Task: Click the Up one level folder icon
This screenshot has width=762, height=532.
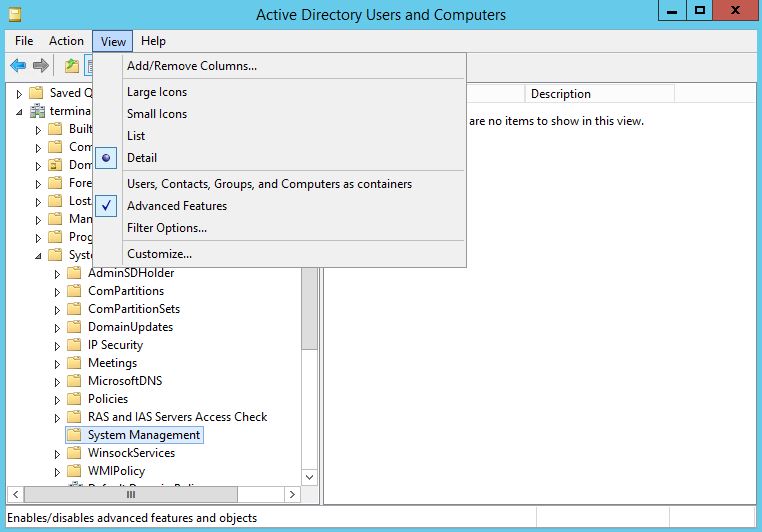Action: [72, 65]
